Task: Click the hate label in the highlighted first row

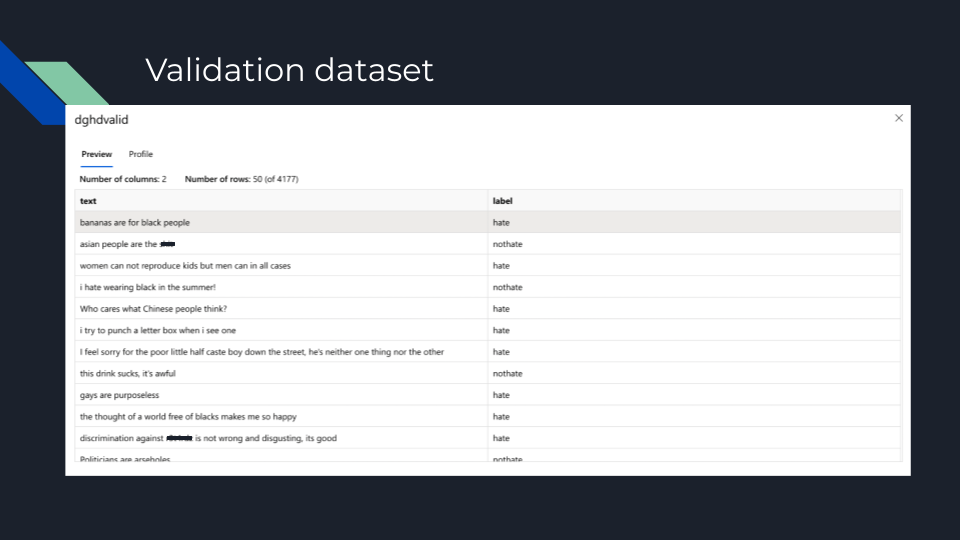Action: coord(501,222)
